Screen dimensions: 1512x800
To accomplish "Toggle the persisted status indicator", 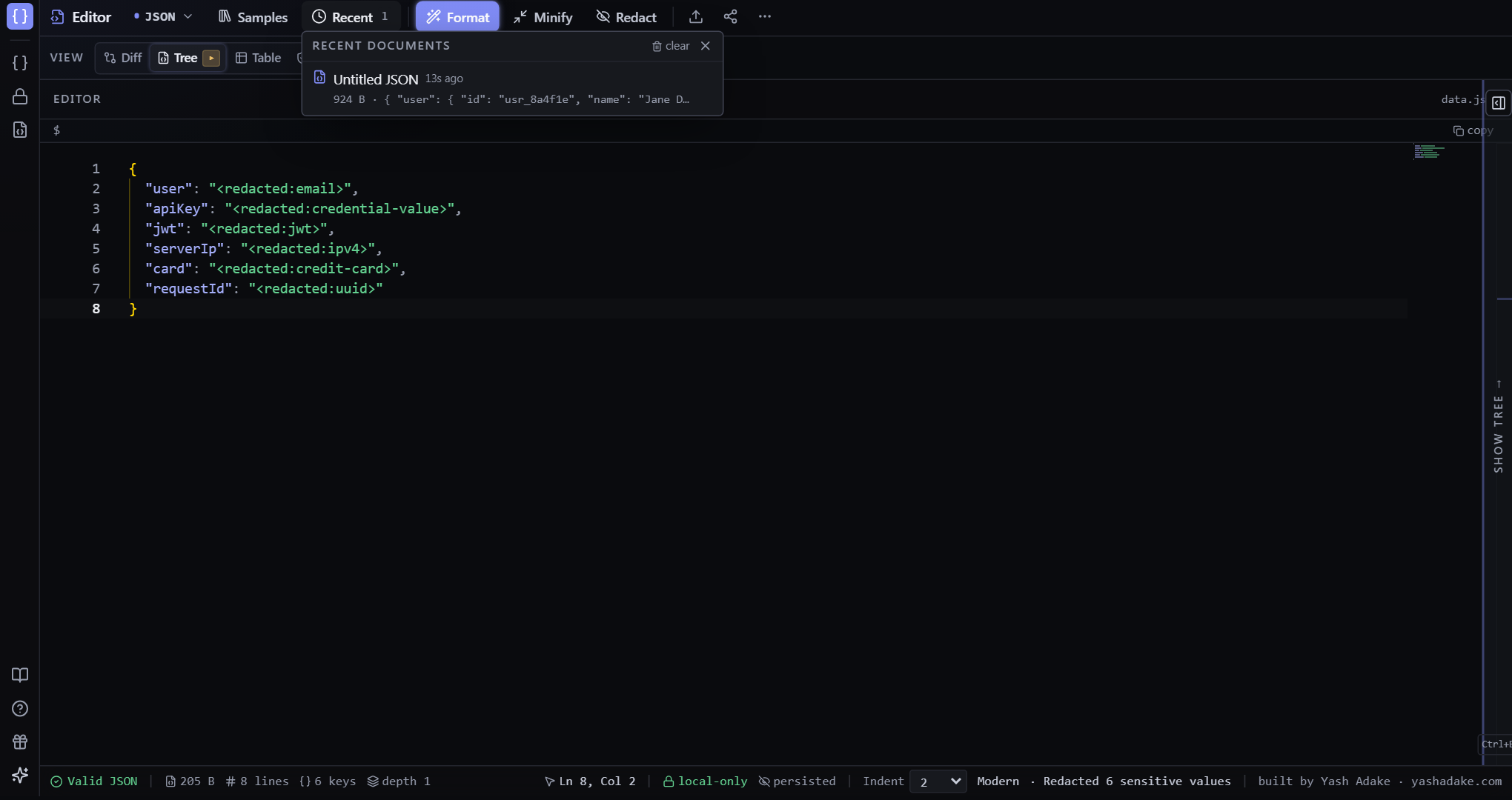I will pyautogui.click(x=797, y=781).
